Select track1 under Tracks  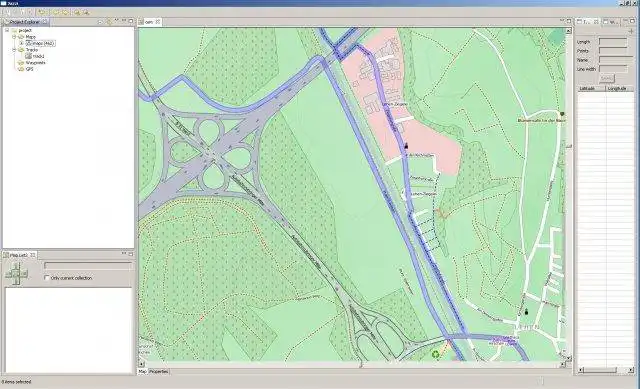(38, 56)
